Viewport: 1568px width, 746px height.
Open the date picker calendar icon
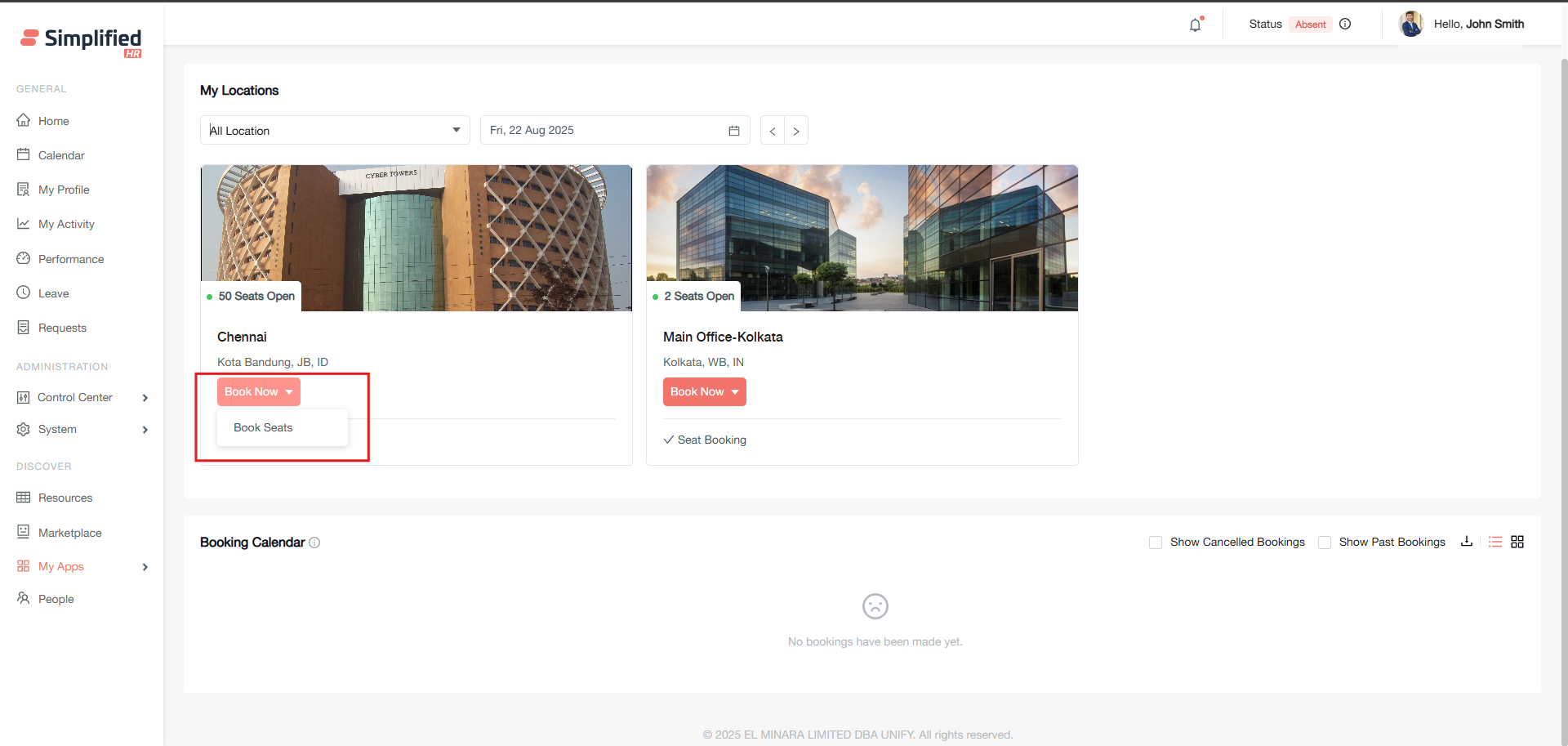pos(734,131)
